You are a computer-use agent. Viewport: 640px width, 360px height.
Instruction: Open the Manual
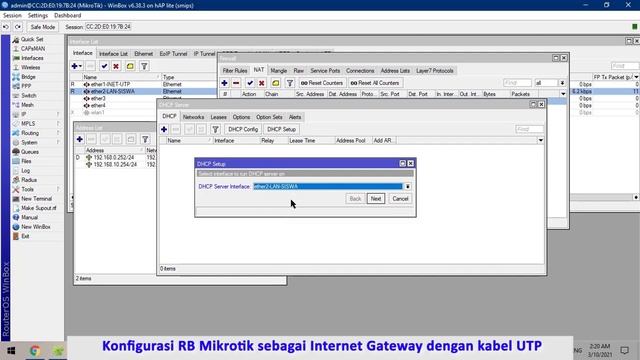pyautogui.click(x=29, y=218)
